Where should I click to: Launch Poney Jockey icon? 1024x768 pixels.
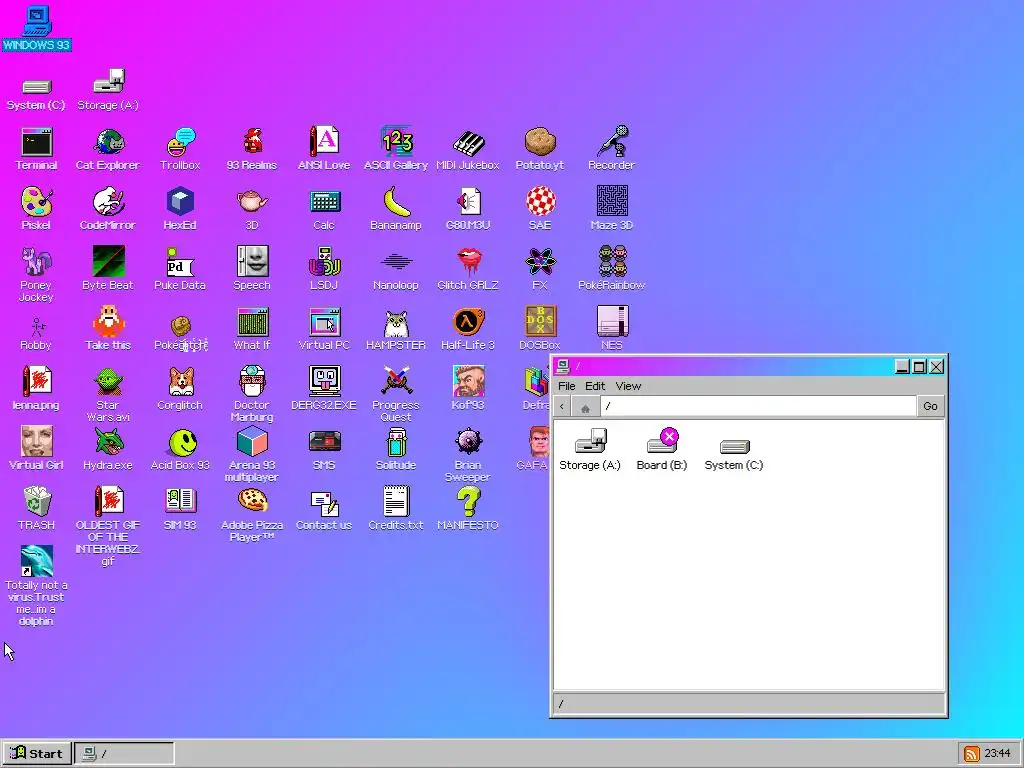click(x=37, y=274)
